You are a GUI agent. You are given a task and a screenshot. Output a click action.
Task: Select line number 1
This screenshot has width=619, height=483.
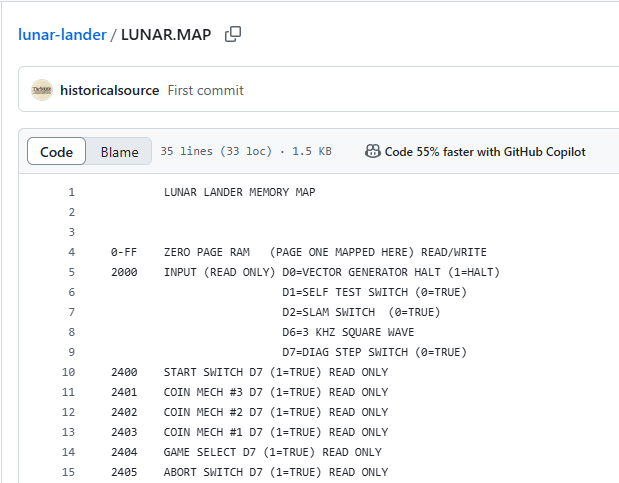tap(71, 192)
